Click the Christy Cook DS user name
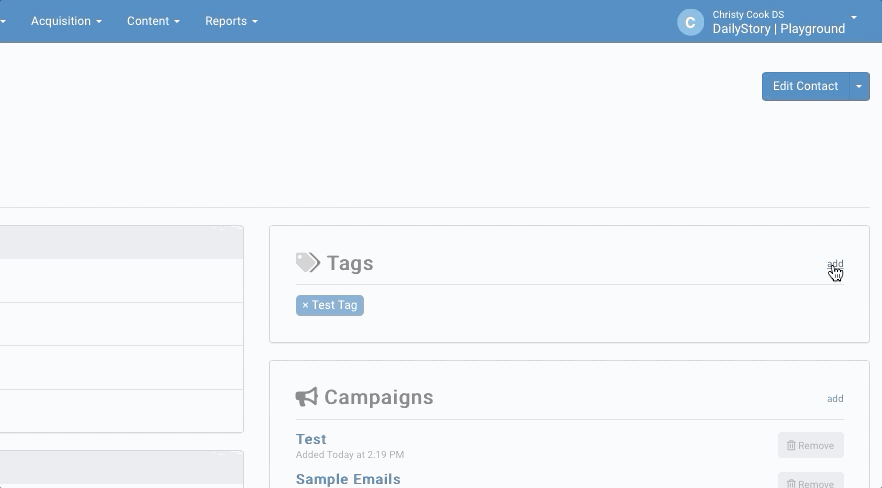This screenshot has height=488, width=882. point(748,15)
